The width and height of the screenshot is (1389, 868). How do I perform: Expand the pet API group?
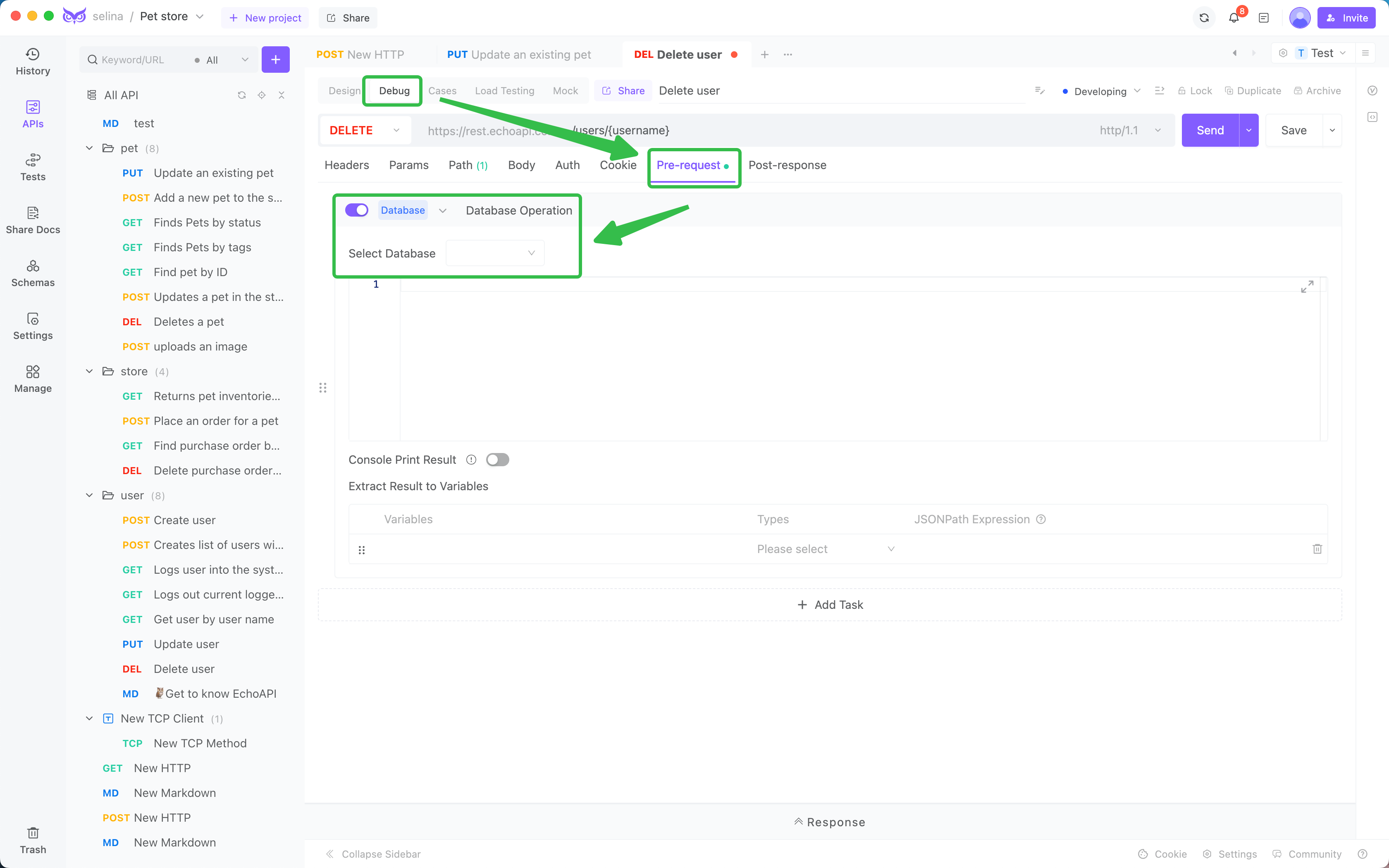click(89, 148)
